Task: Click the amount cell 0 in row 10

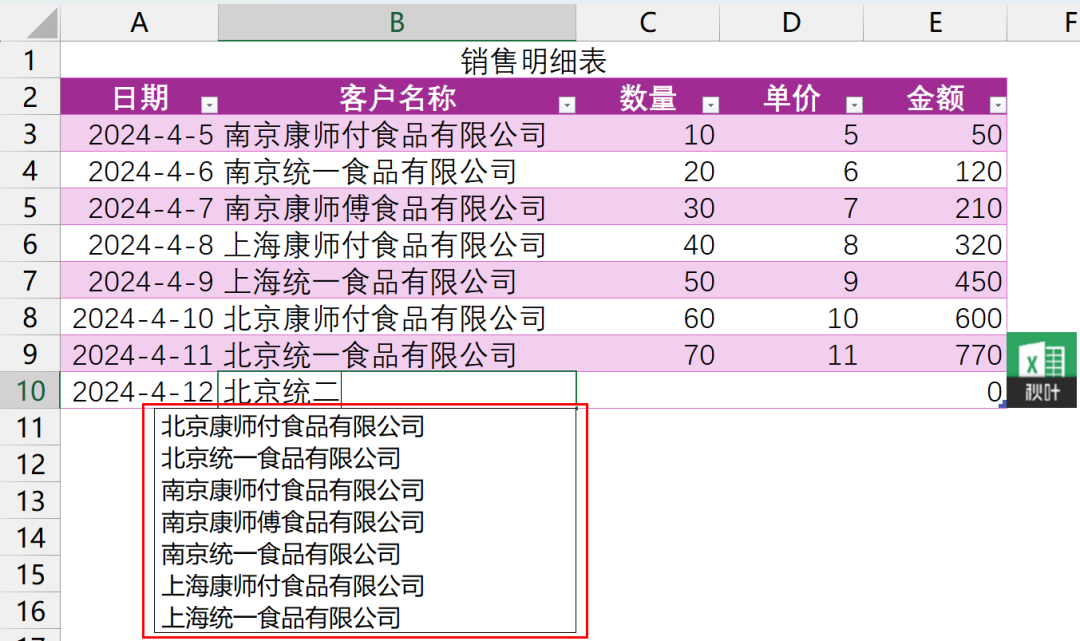Action: click(x=935, y=390)
